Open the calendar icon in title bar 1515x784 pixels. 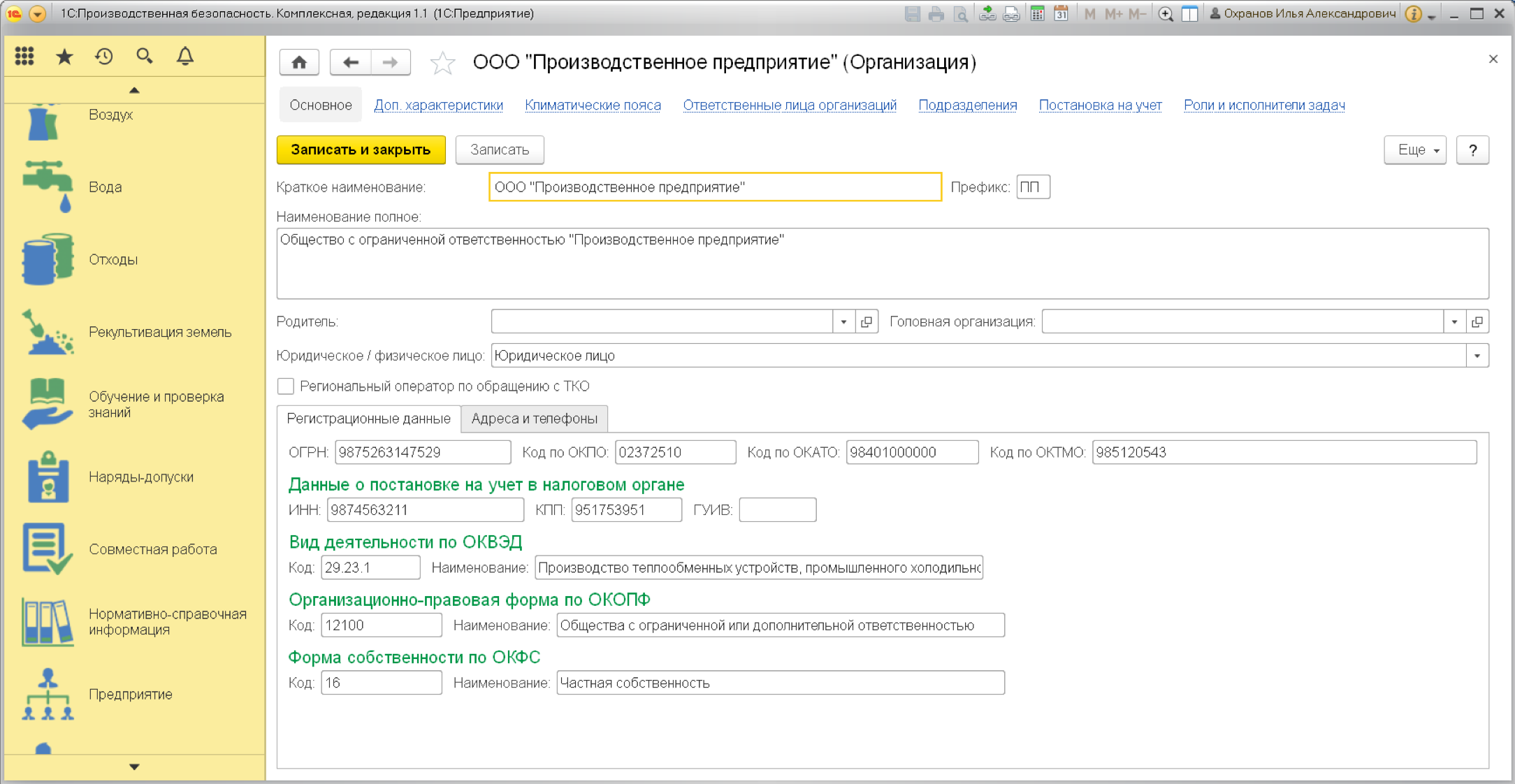coord(1061,13)
